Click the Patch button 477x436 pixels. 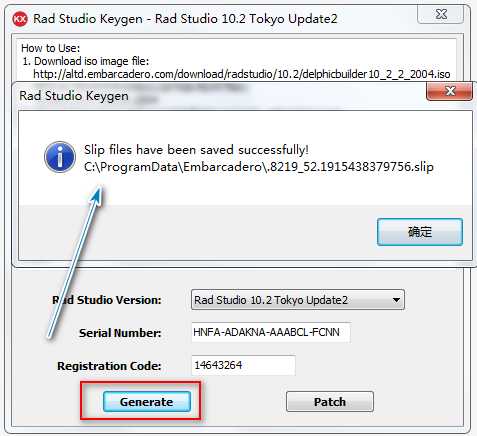click(330, 402)
